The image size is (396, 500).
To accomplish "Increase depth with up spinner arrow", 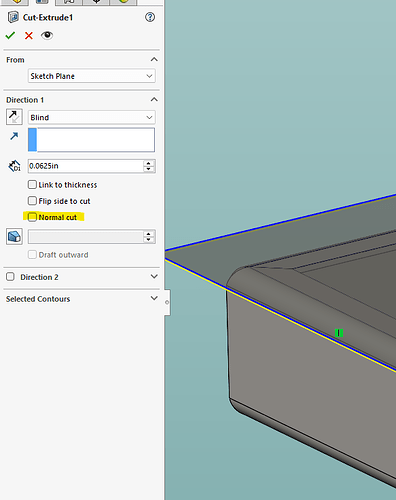I will (149, 163).
